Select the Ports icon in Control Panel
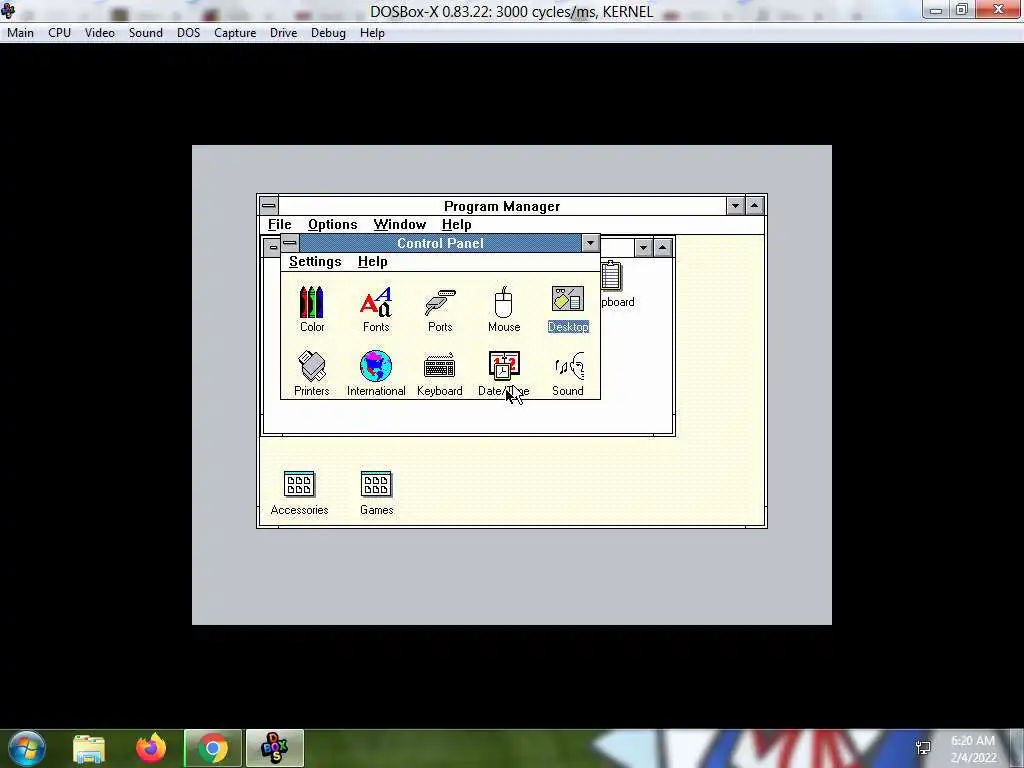 click(x=440, y=309)
